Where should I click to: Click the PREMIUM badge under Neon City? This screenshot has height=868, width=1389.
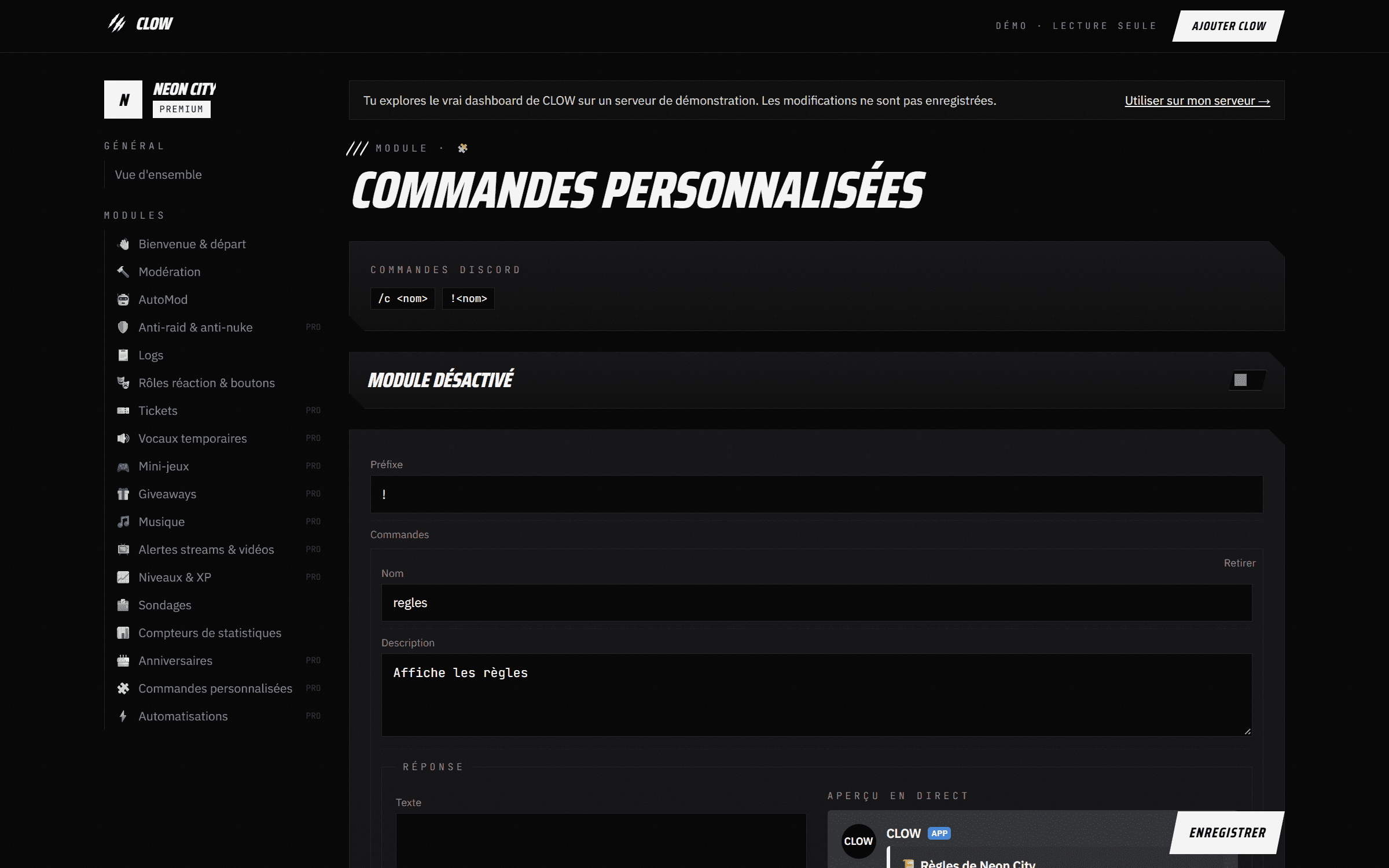[182, 109]
